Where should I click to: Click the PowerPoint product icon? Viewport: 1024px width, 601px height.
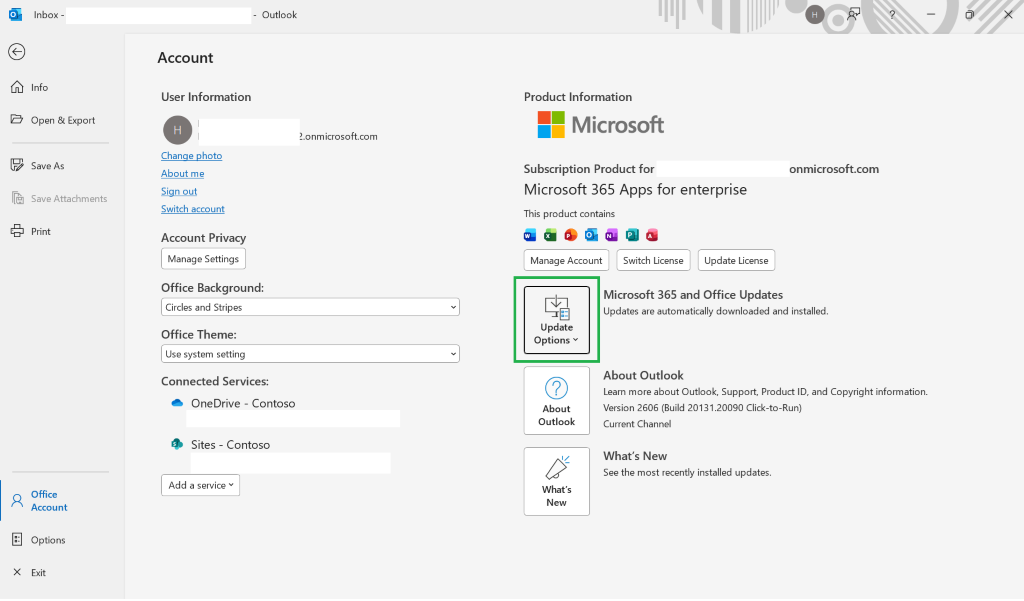pyautogui.click(x=571, y=235)
